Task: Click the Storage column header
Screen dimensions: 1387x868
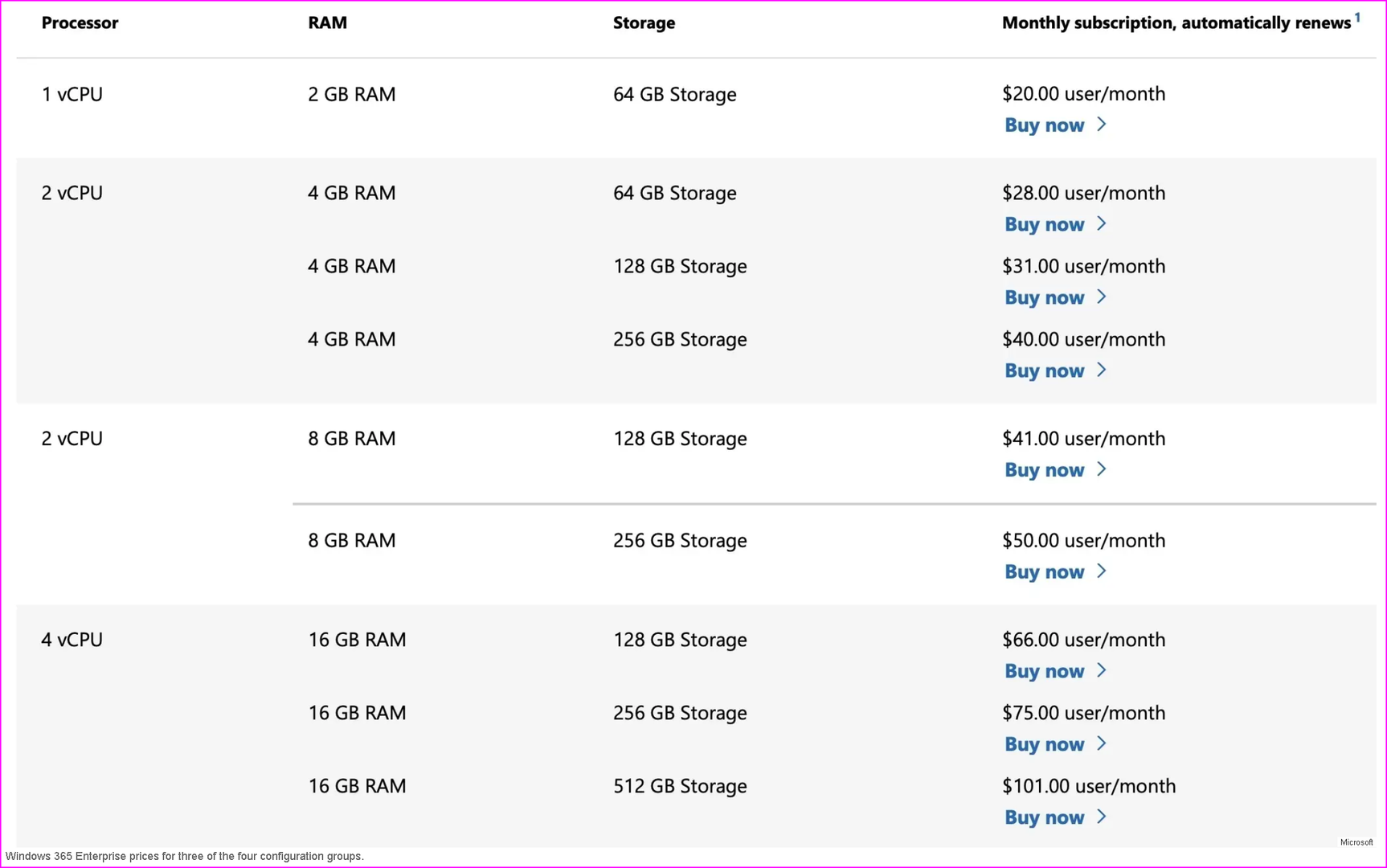Action: pyautogui.click(x=644, y=23)
